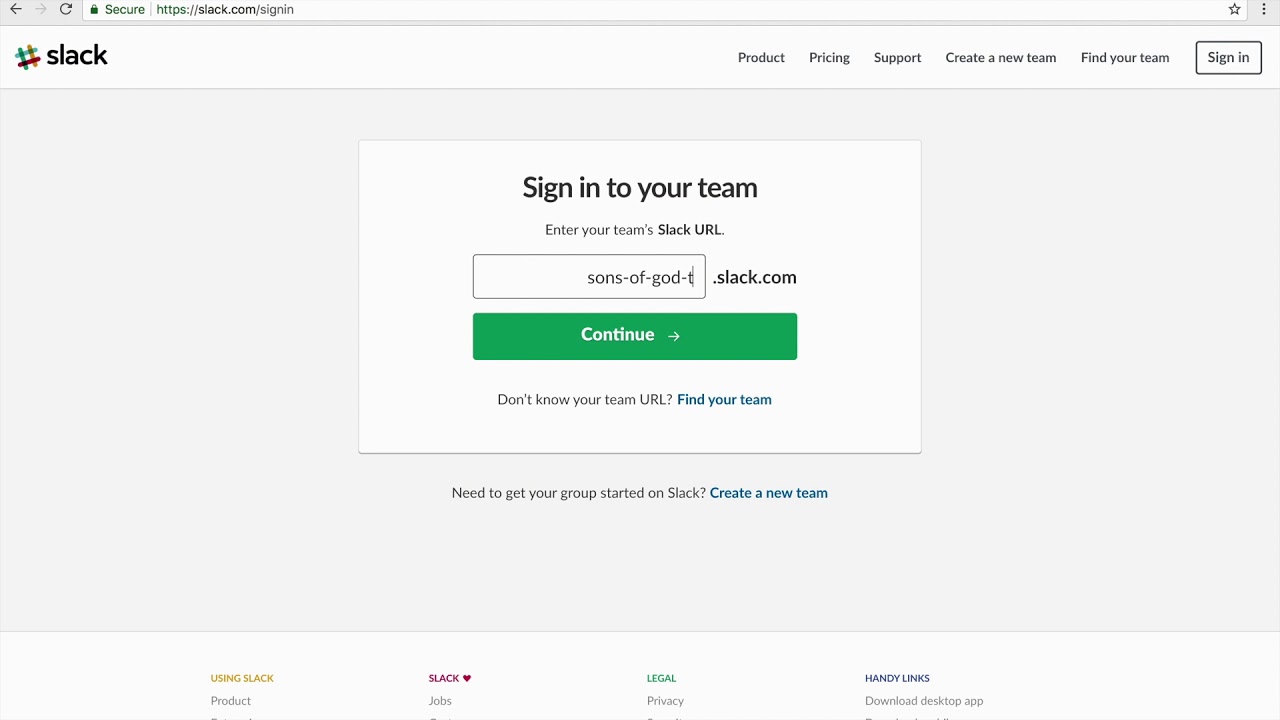Follow Create a new team link below card
The width and height of the screenshot is (1280, 720).
[768, 493]
